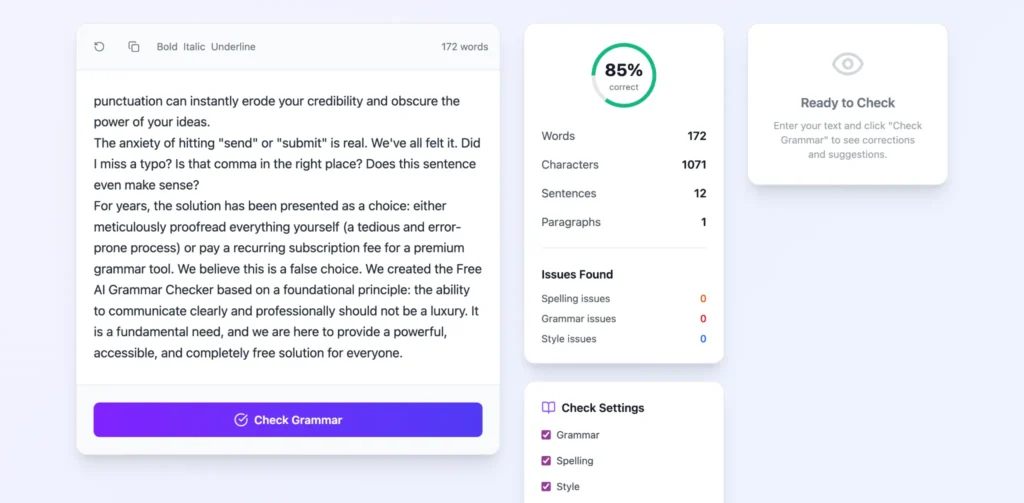The width and height of the screenshot is (1024, 503).
Task: Click the book icon beside Check Settings
Action: point(548,408)
